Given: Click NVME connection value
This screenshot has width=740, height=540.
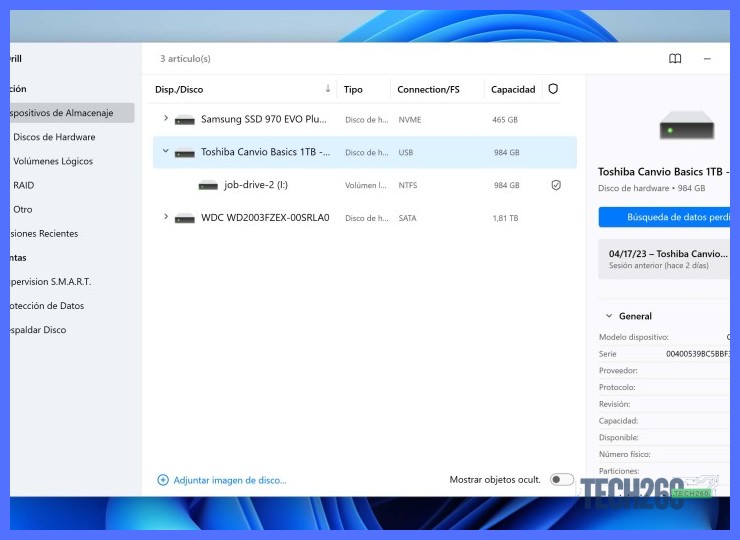Looking at the screenshot, I should pyautogui.click(x=410, y=120).
